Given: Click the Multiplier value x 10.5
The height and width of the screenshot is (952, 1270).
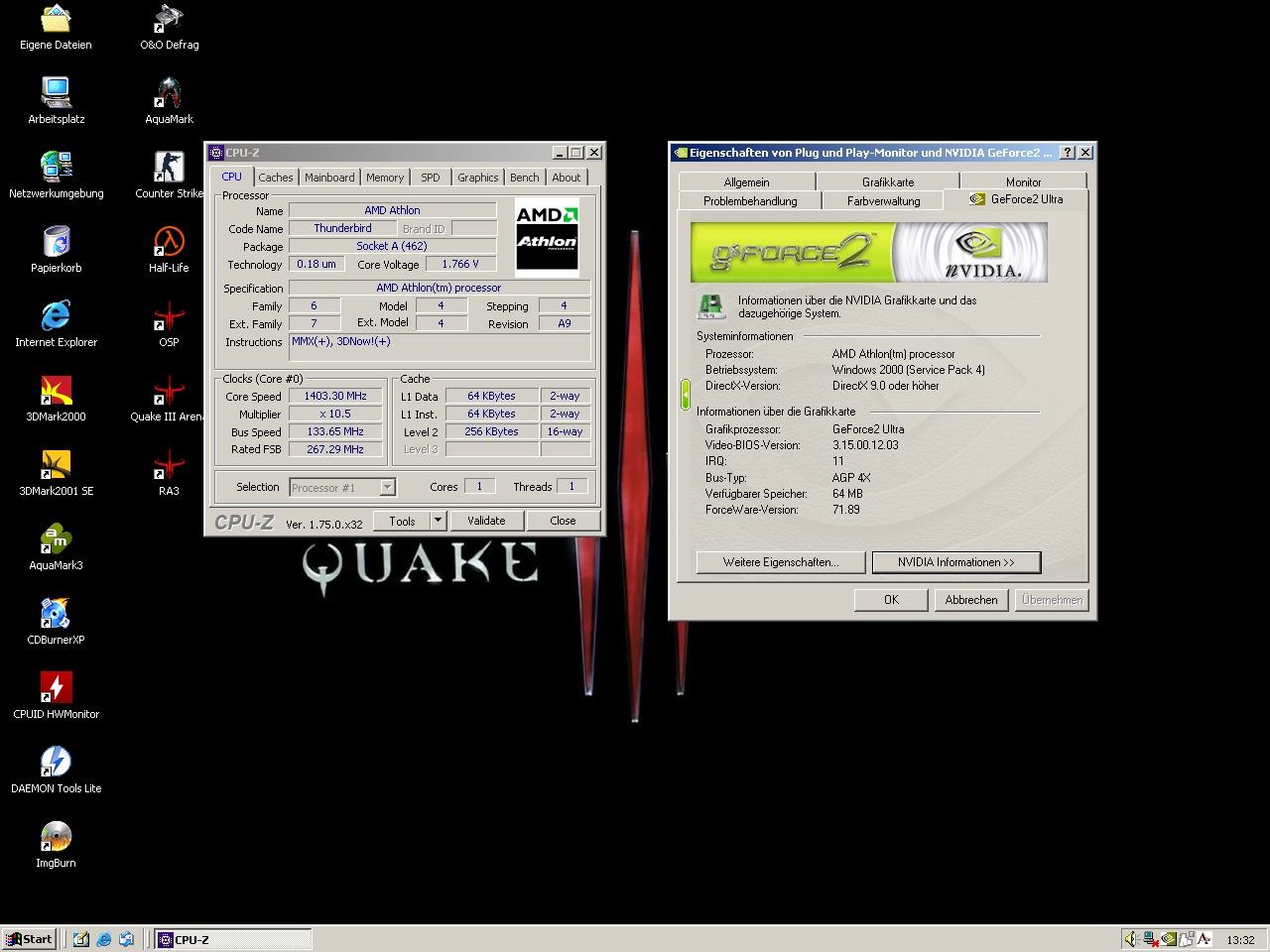Looking at the screenshot, I should pyautogui.click(x=335, y=414).
